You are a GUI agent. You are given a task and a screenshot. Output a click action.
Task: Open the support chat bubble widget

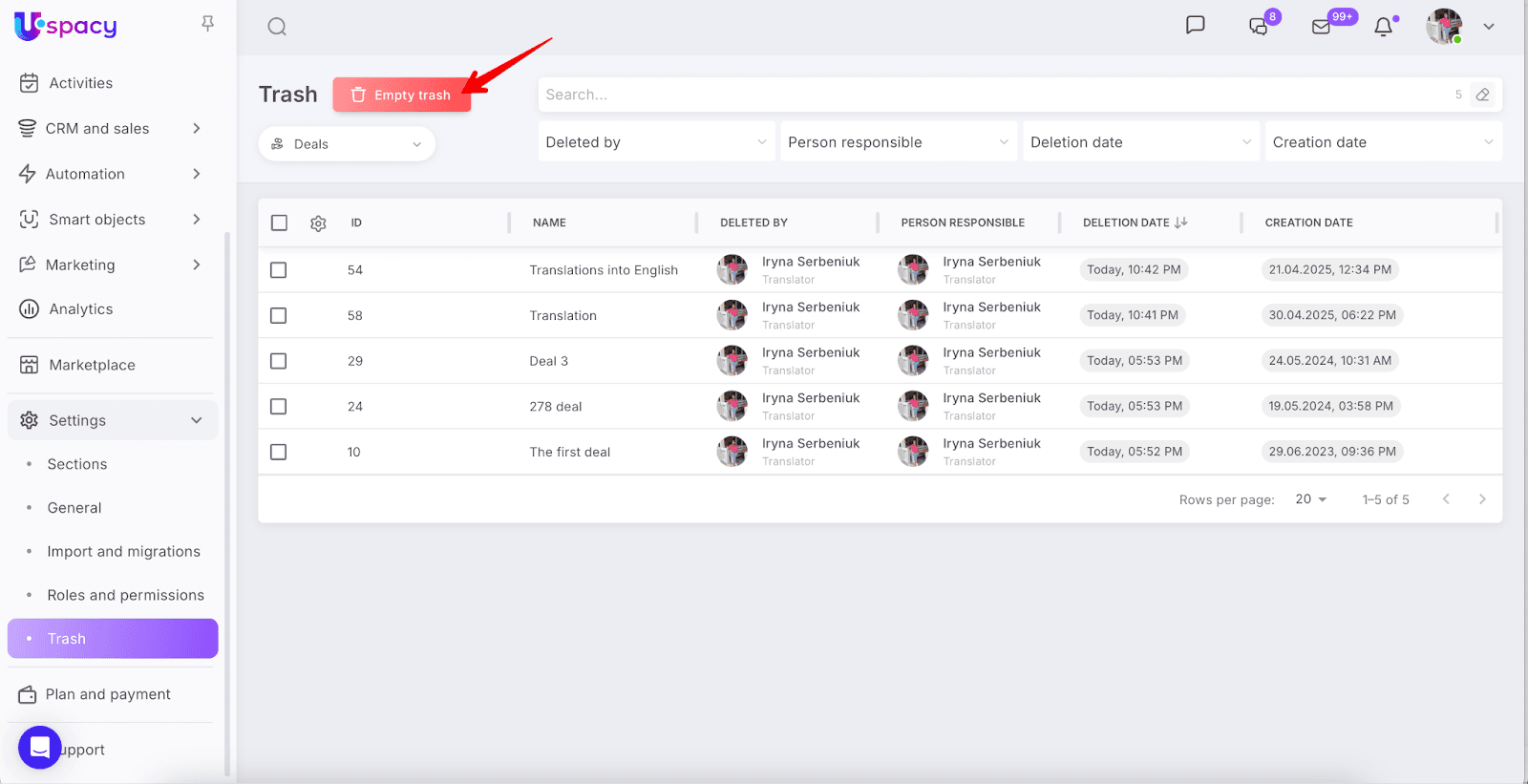(x=40, y=748)
